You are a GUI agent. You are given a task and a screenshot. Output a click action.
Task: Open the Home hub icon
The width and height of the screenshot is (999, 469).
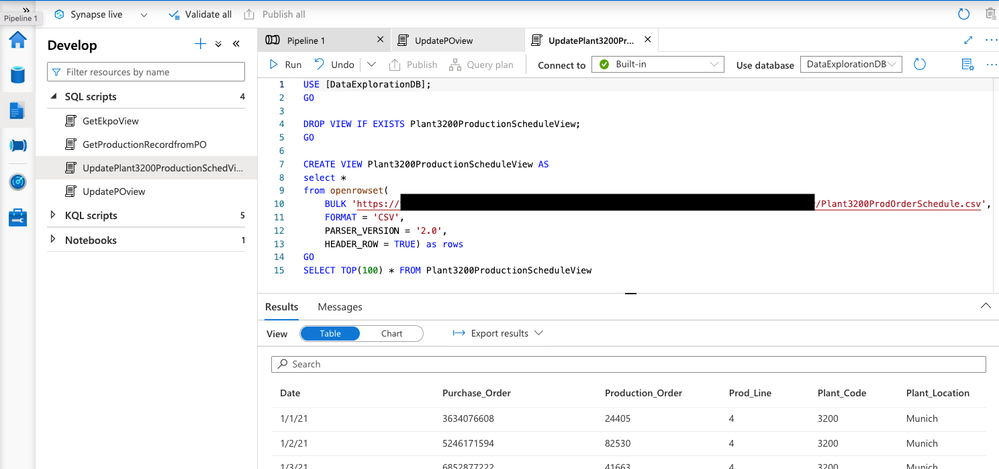point(18,40)
